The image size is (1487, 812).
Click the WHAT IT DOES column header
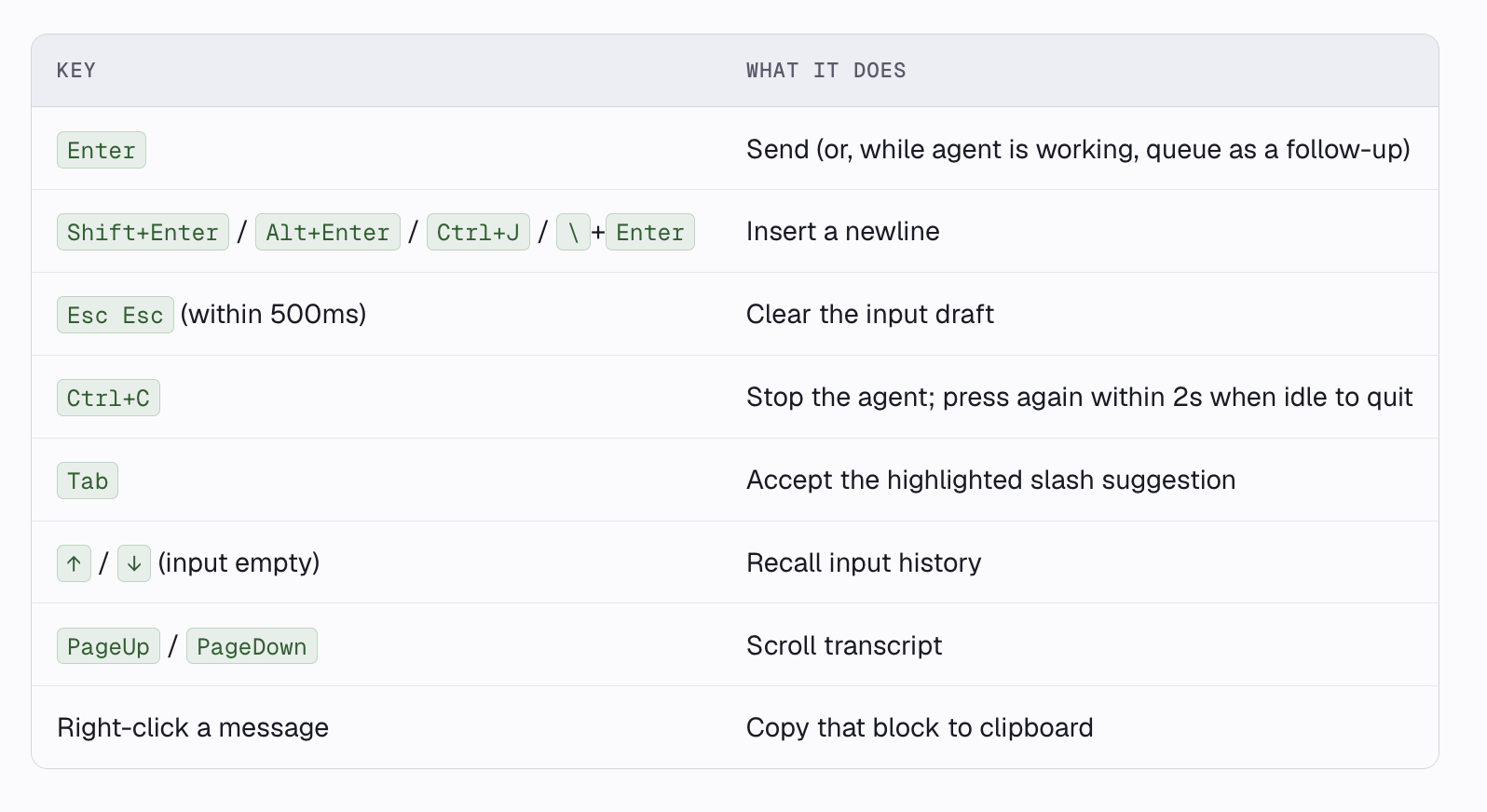[x=826, y=71]
